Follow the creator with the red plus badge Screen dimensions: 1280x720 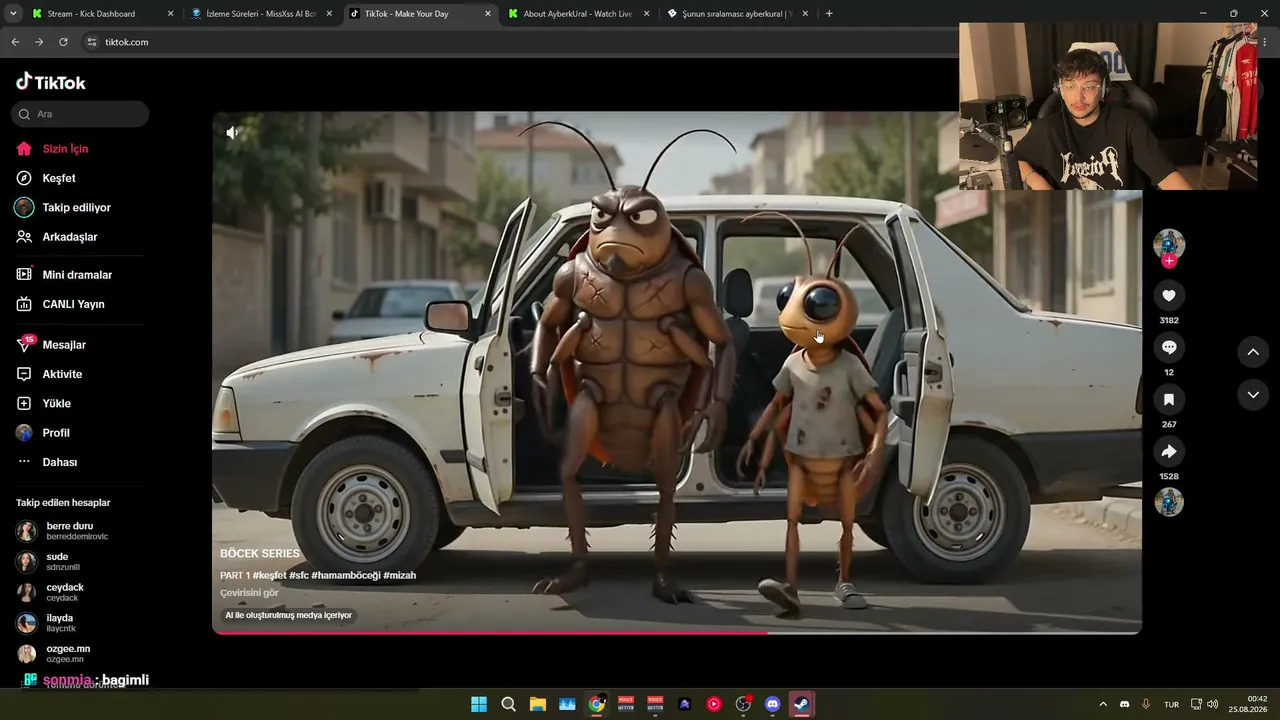(1169, 261)
